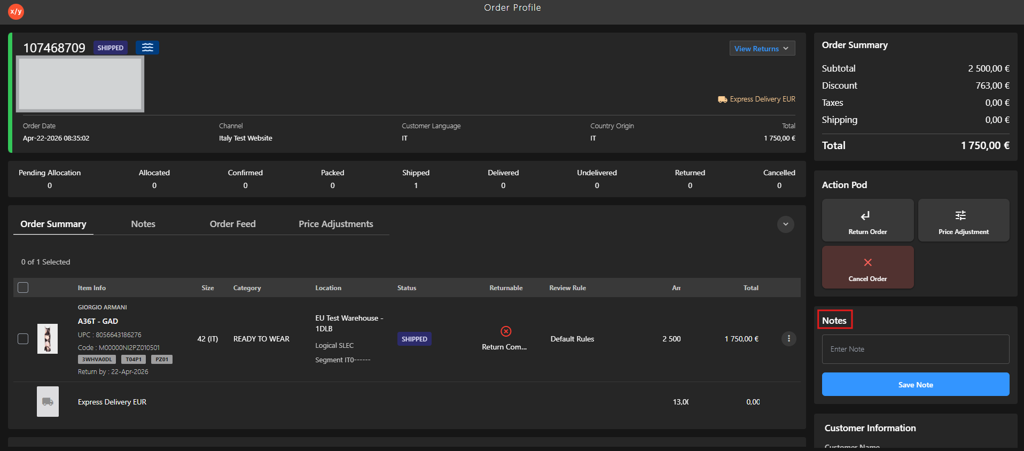Tick the checkbox for the A36T - GAD item

[x=23, y=339]
